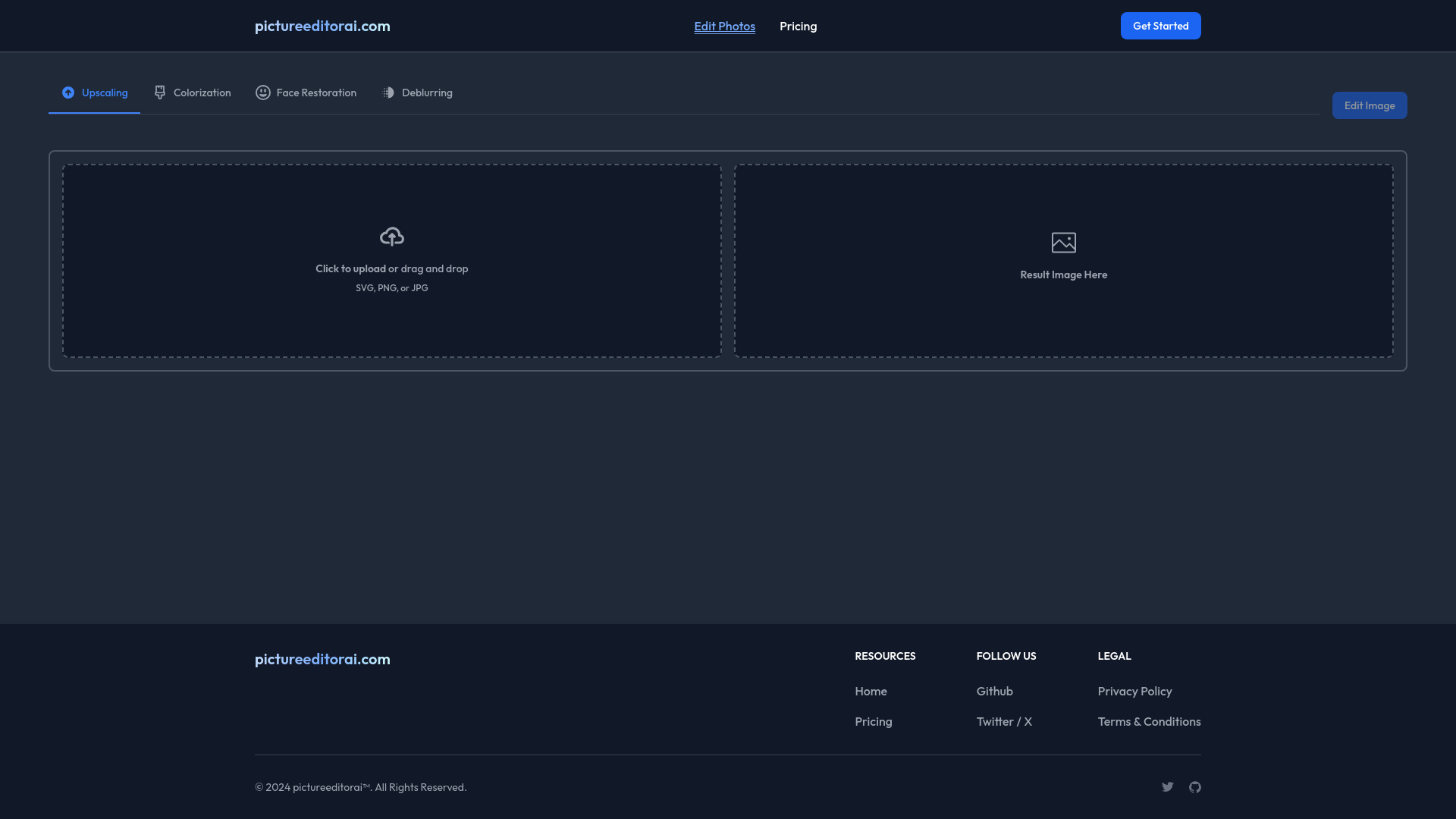This screenshot has width=1456, height=819.
Task: Click the result image placeholder icon
Action: 1064,242
